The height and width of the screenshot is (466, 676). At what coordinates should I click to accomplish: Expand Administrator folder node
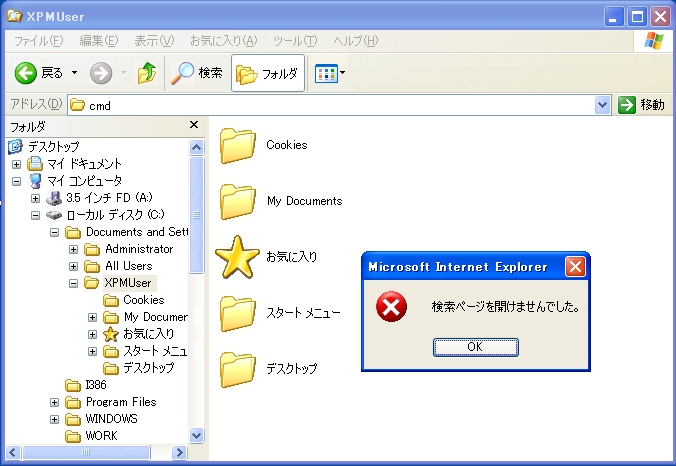[x=73, y=250]
